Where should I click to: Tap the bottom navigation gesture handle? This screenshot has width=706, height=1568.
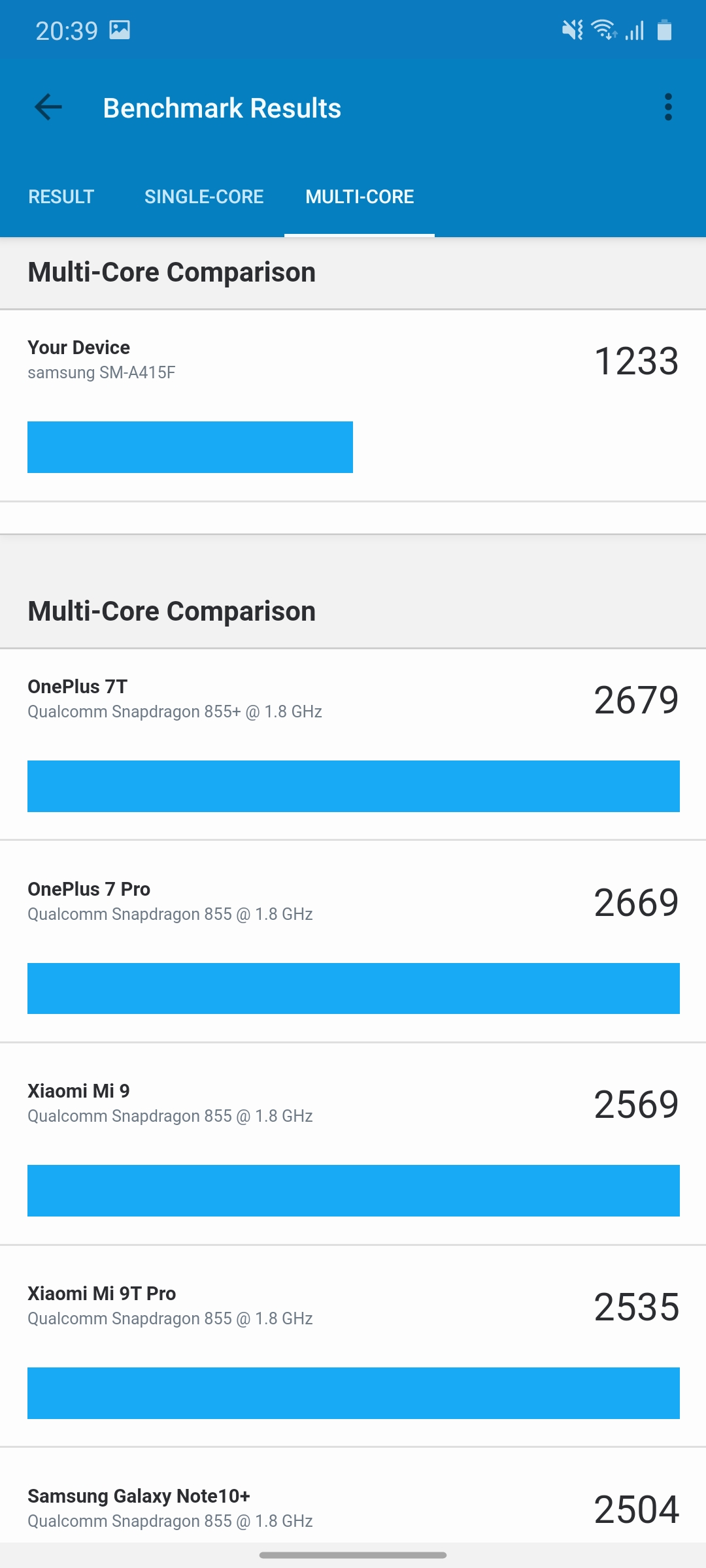click(353, 1555)
